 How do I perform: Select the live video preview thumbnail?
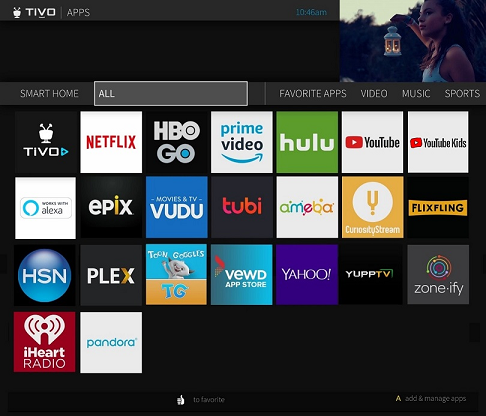[413, 41]
